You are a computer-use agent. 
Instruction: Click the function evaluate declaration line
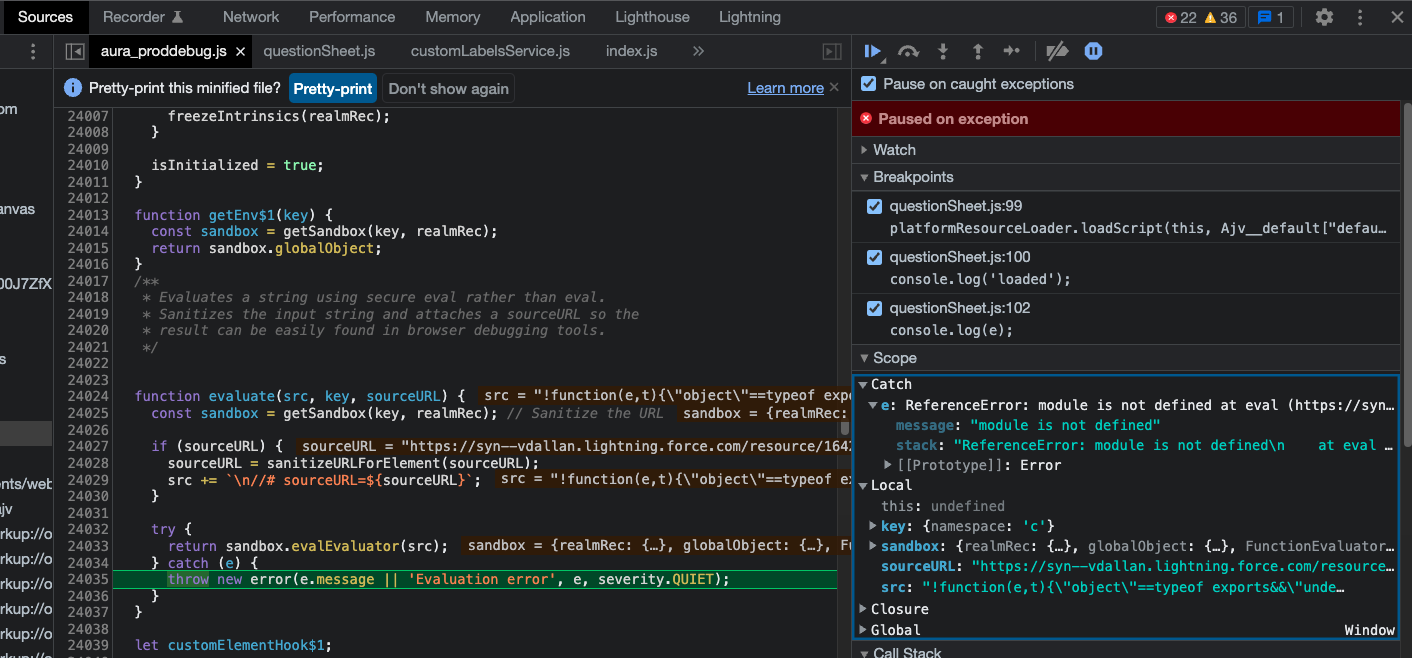pos(300,396)
